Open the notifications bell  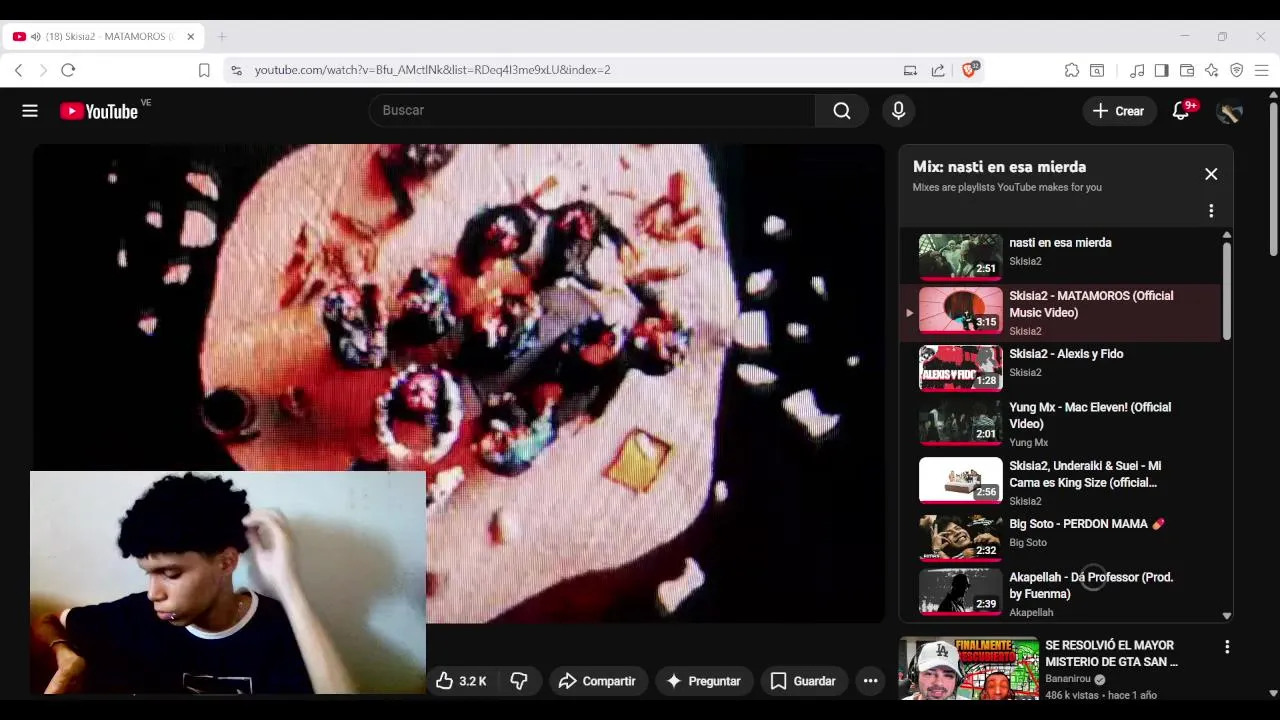pyautogui.click(x=1181, y=111)
